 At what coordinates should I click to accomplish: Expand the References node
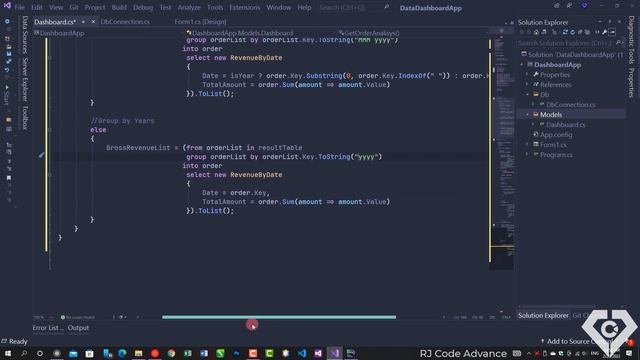coord(527,84)
